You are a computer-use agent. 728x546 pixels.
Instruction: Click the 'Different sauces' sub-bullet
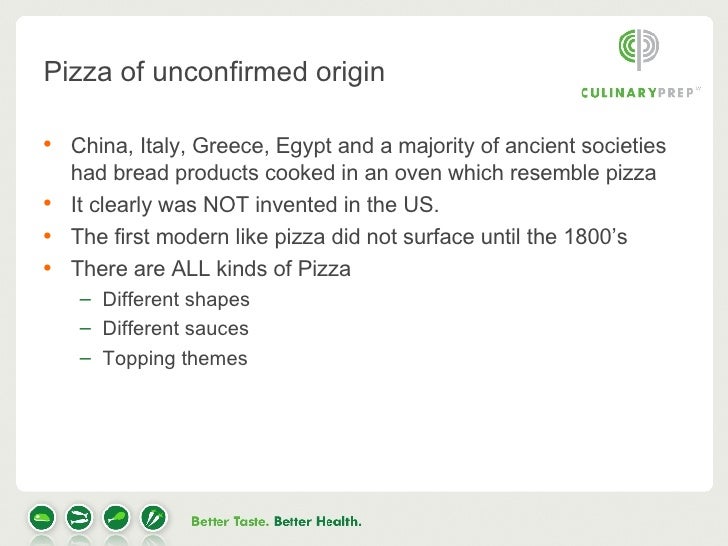[176, 329]
